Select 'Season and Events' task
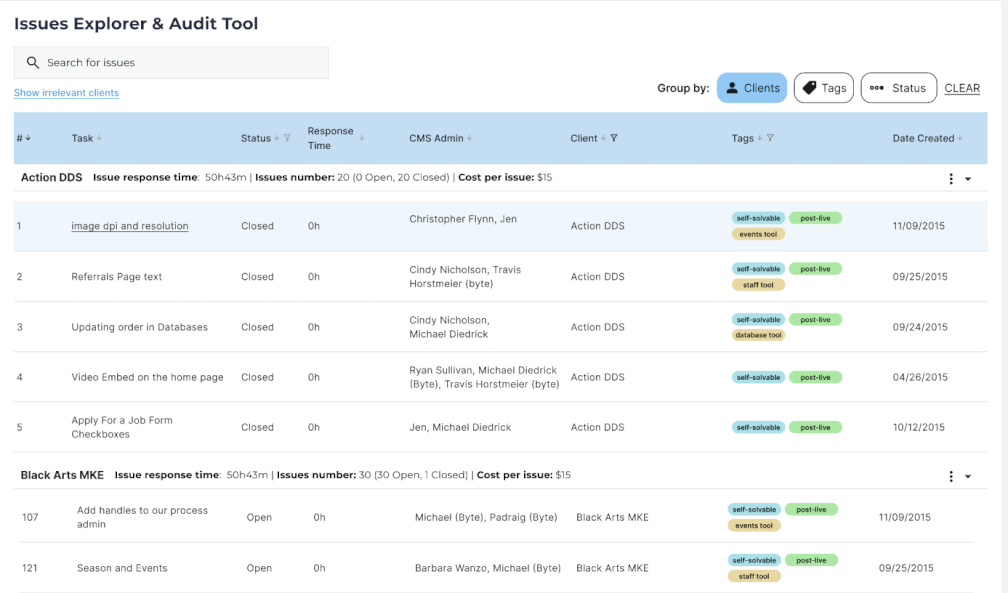Image resolution: width=1008 pixels, height=593 pixels. (122, 568)
